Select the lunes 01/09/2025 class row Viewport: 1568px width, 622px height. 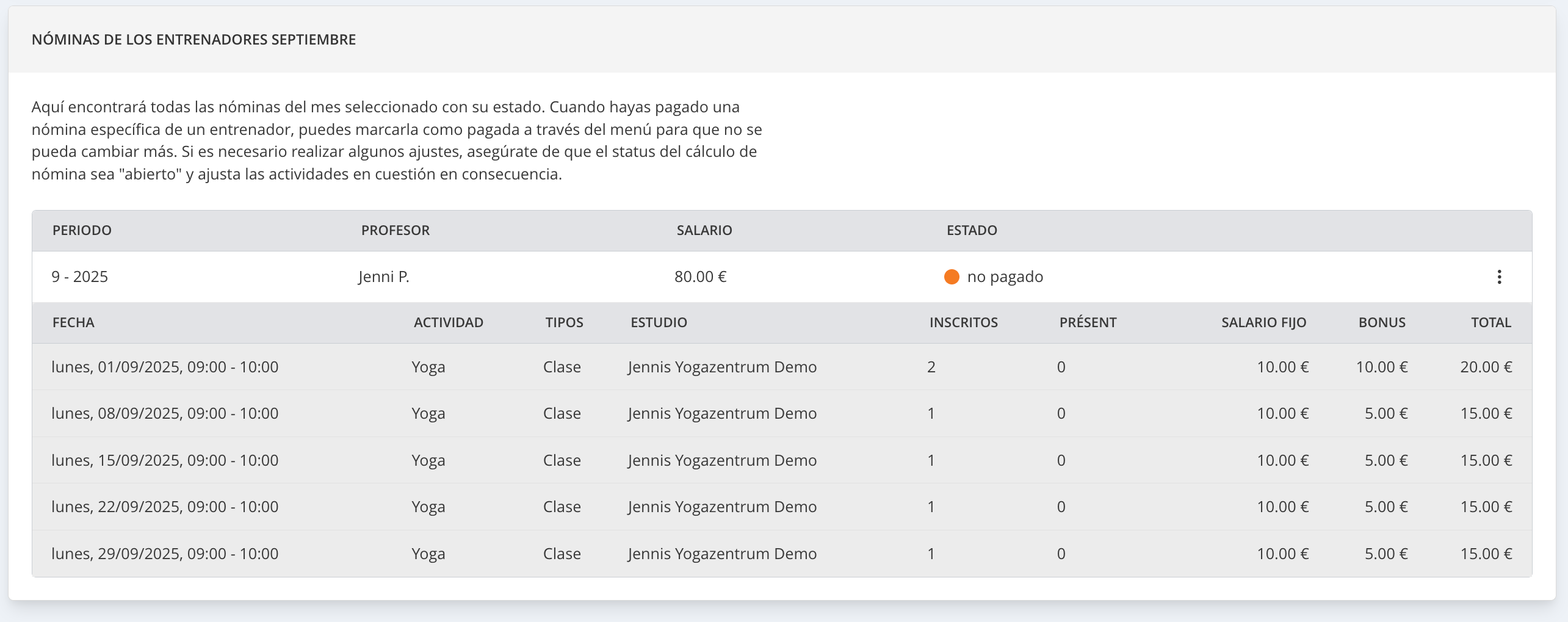point(165,367)
